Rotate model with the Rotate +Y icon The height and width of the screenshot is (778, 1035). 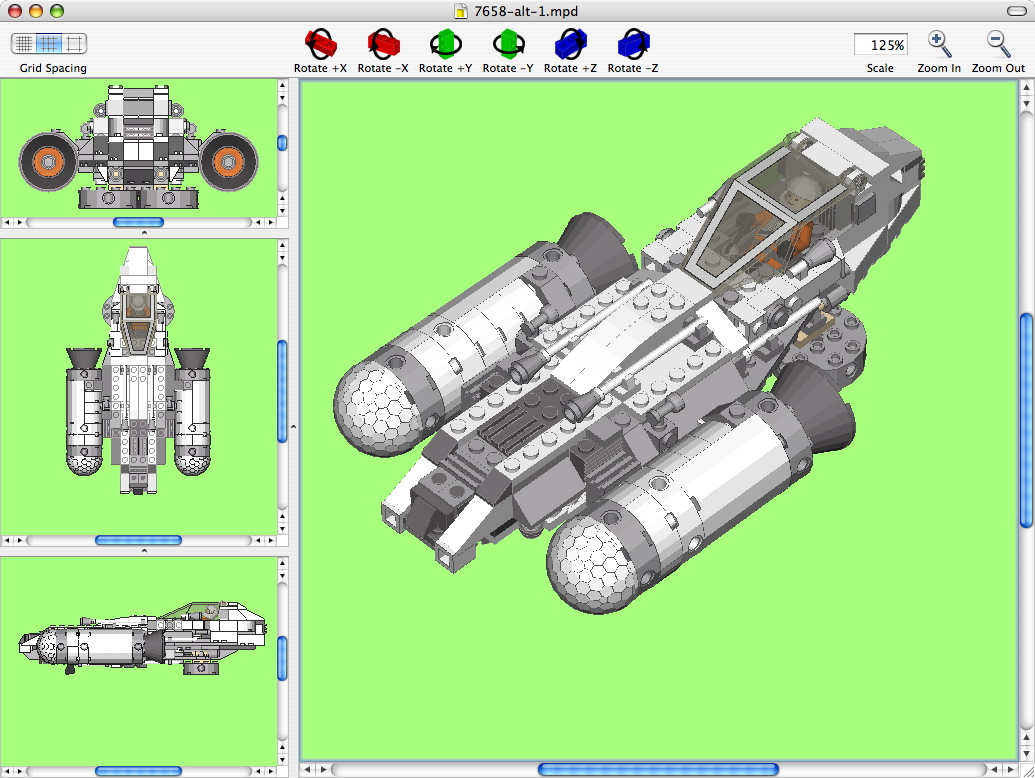(x=446, y=44)
